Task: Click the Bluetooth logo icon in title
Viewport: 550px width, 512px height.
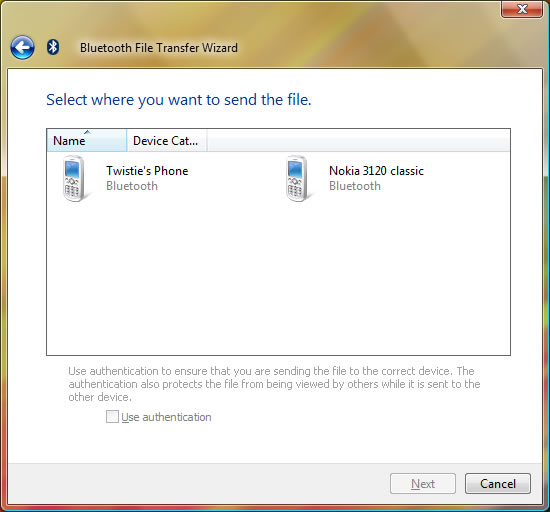Action: [x=53, y=47]
